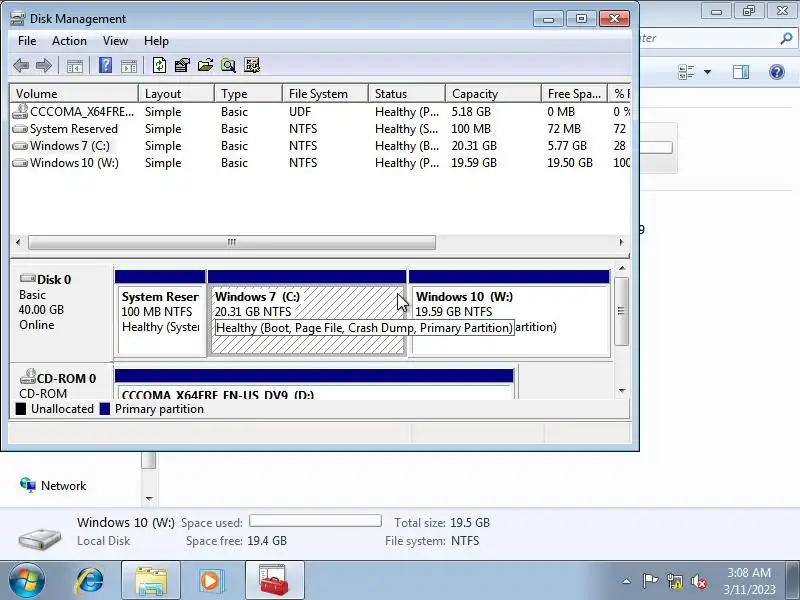
Task: Sort by the Status column header
Action: (x=407, y=94)
